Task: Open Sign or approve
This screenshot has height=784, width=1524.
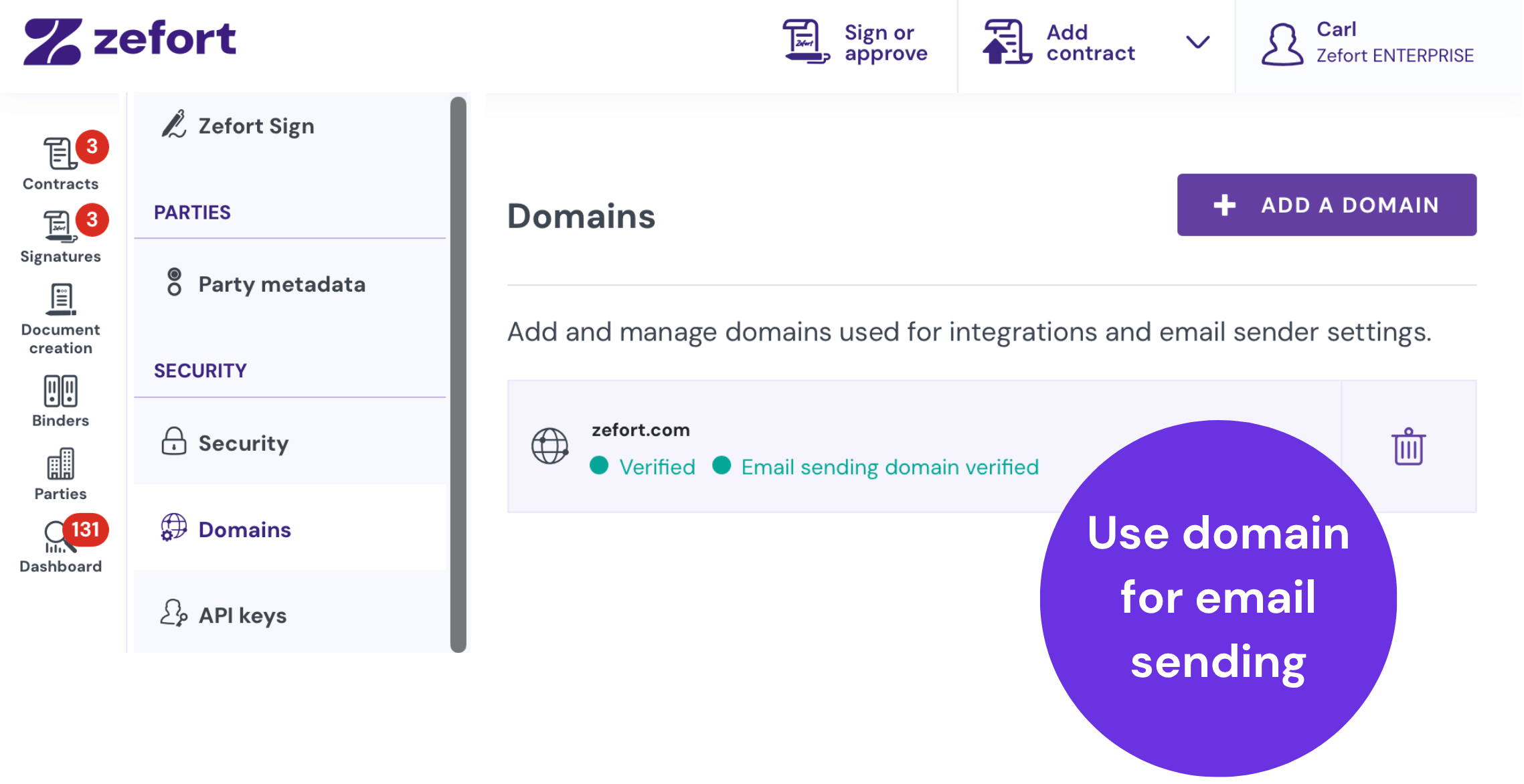Action: (855, 42)
